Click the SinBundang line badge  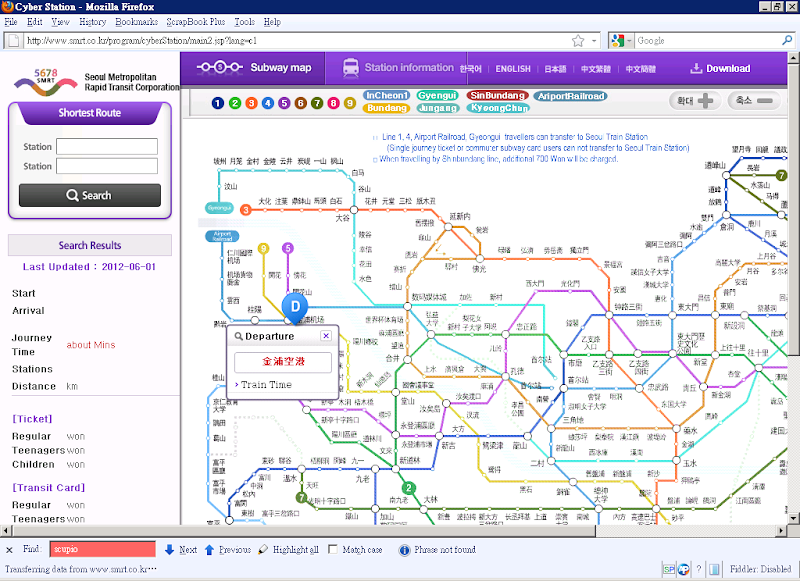[497, 95]
